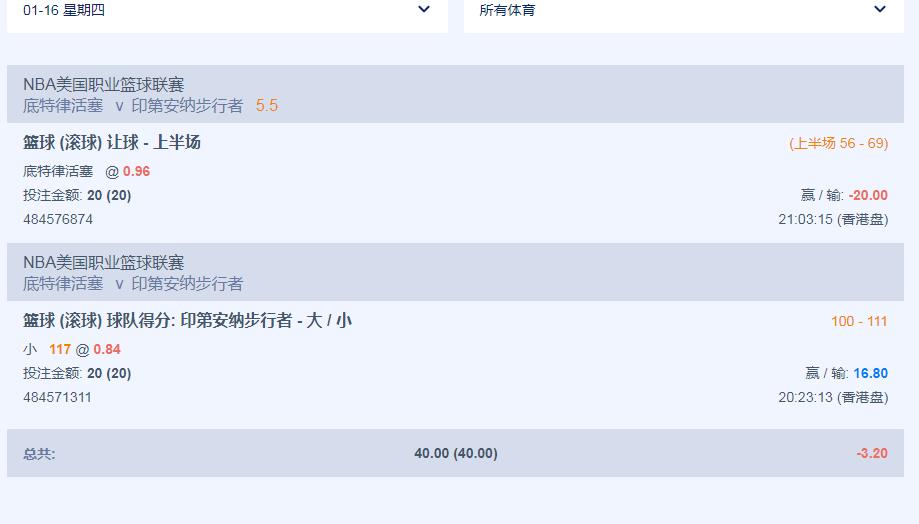The width and height of the screenshot is (919, 524).
Task: Click the chevron arrow beside 01-16 星期四
Action: (x=424, y=10)
